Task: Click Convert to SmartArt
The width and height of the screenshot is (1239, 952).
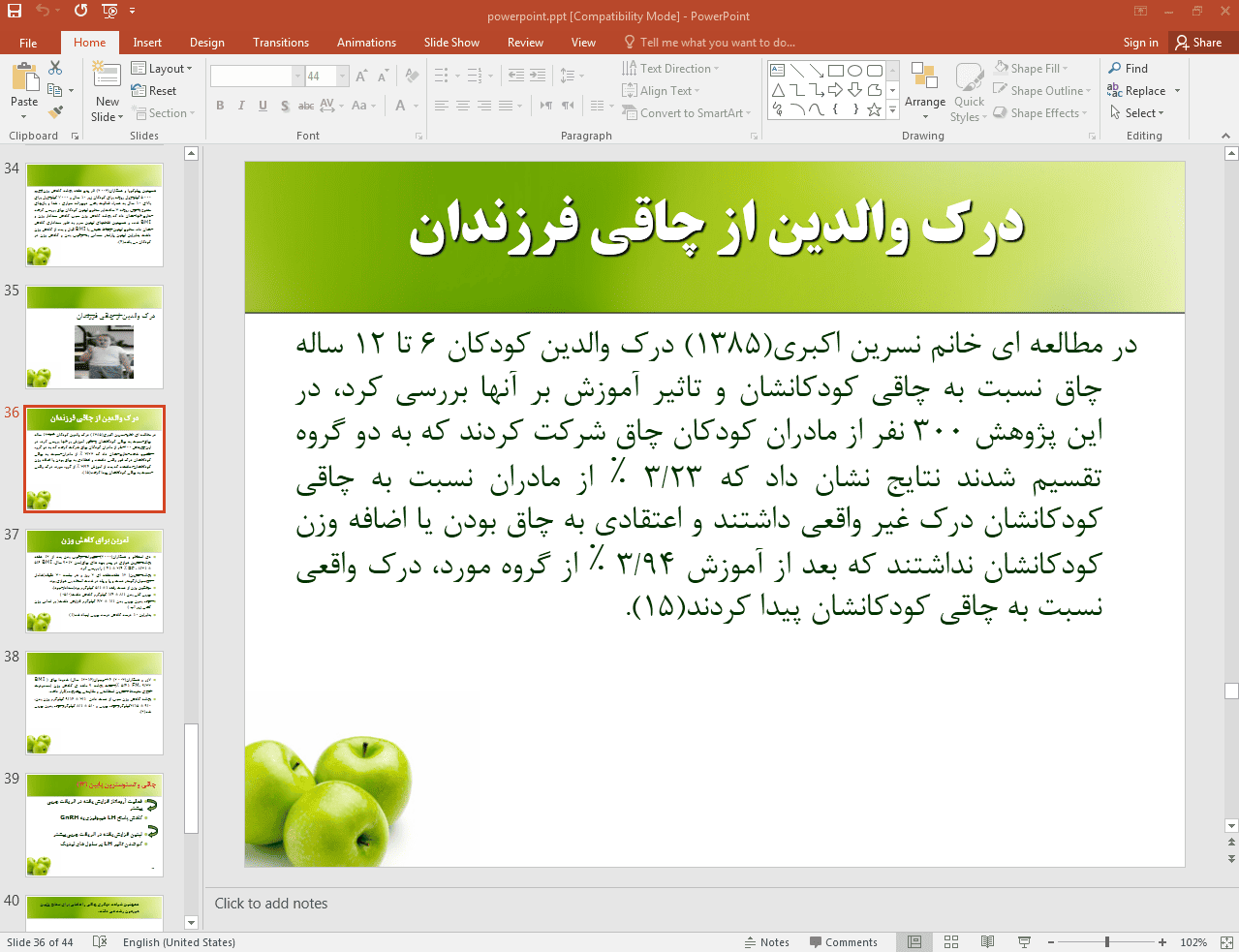Action: tap(687, 113)
